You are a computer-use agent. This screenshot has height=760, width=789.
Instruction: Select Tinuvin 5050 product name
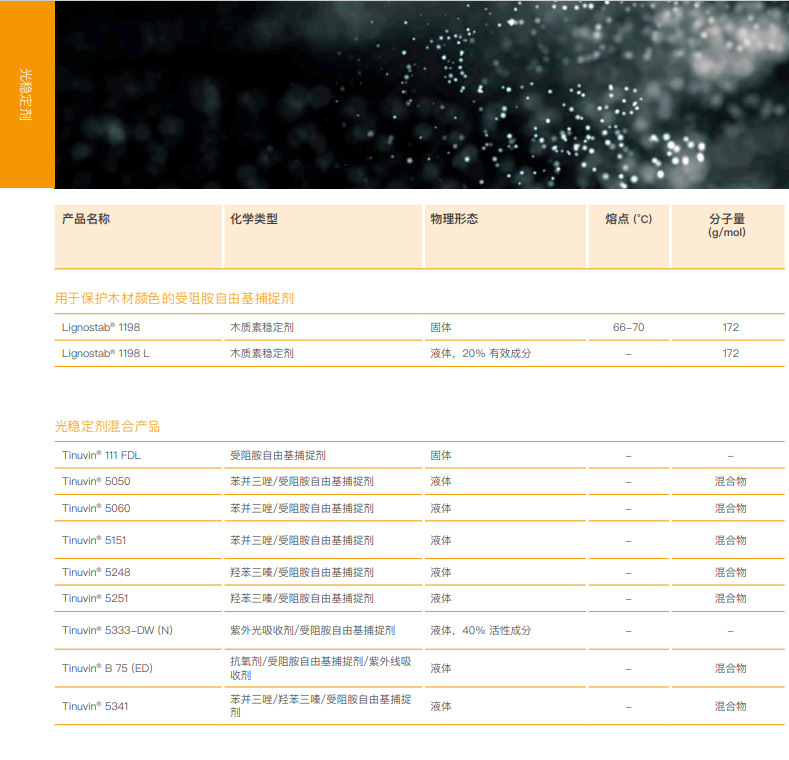[96, 482]
